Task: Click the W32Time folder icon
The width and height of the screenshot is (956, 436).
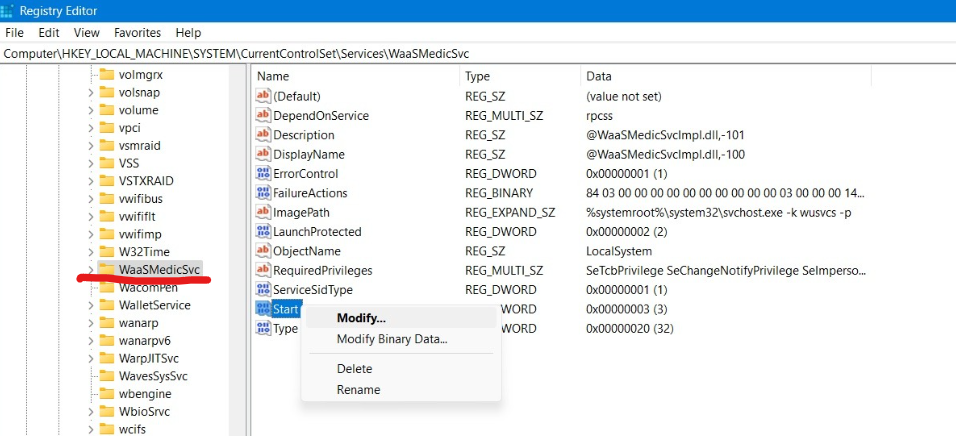Action: click(107, 251)
